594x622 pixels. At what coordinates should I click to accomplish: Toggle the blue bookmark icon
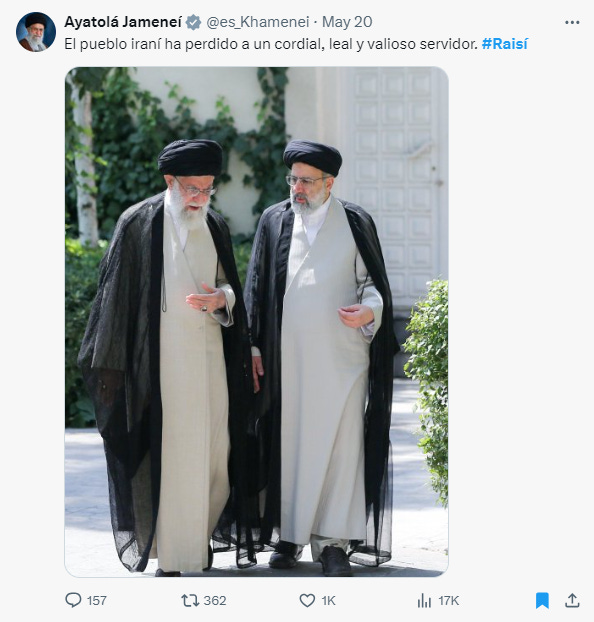tap(542, 600)
